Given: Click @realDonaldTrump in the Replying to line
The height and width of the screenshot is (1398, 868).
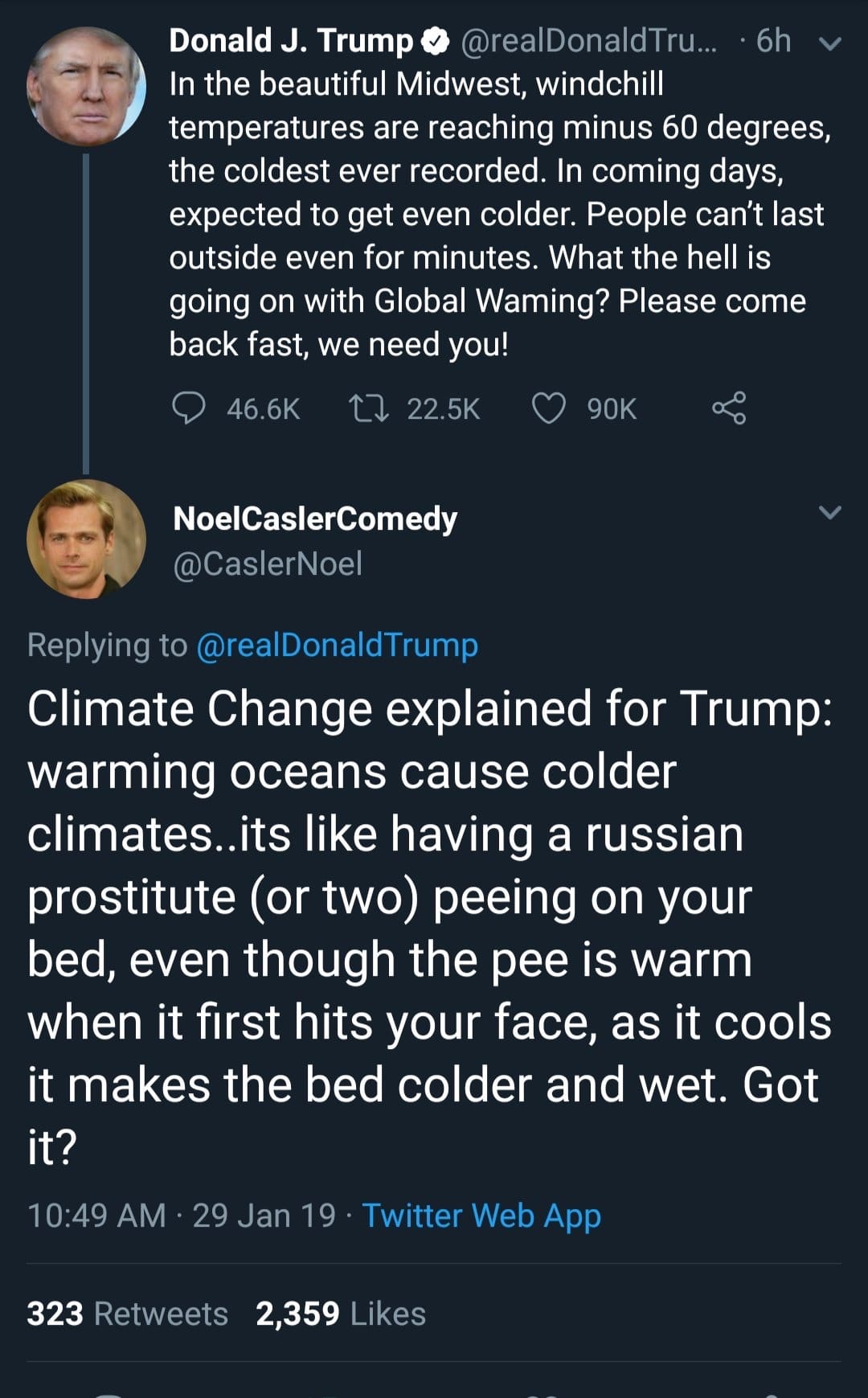Looking at the screenshot, I should (x=337, y=646).
